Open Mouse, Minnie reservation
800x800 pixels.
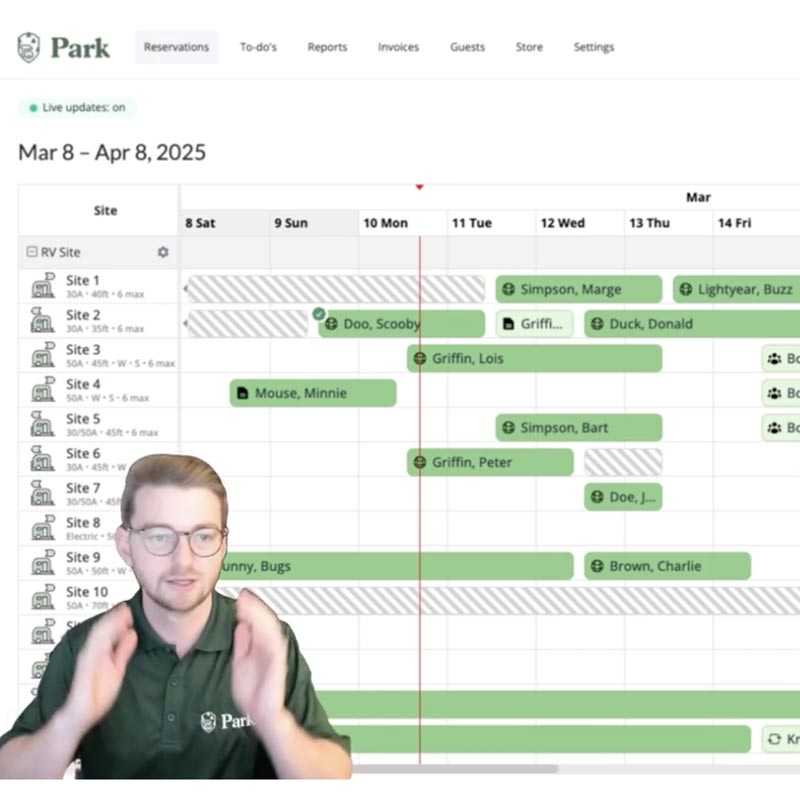[x=313, y=393]
